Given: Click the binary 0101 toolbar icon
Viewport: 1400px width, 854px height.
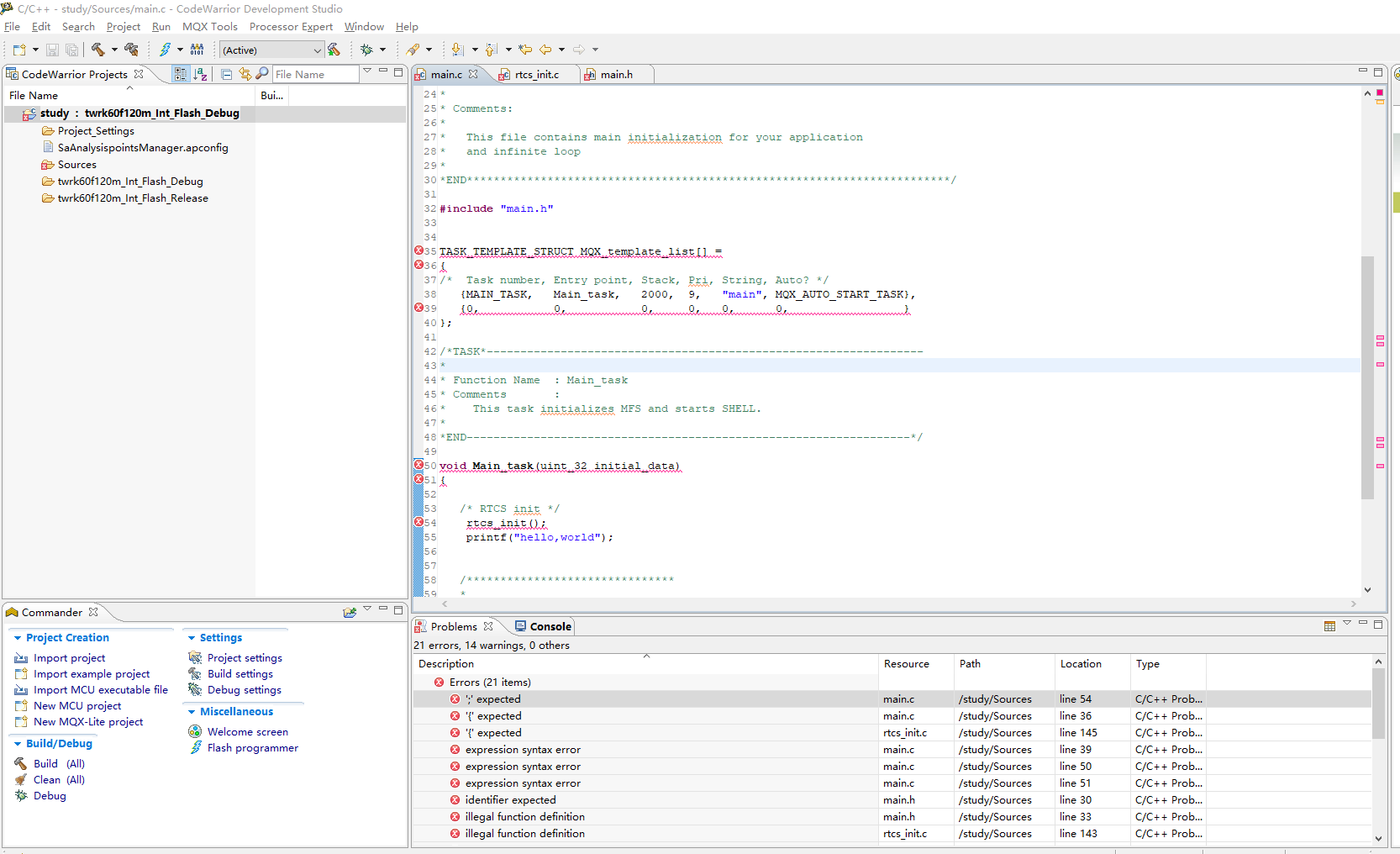Looking at the screenshot, I should pos(197,50).
